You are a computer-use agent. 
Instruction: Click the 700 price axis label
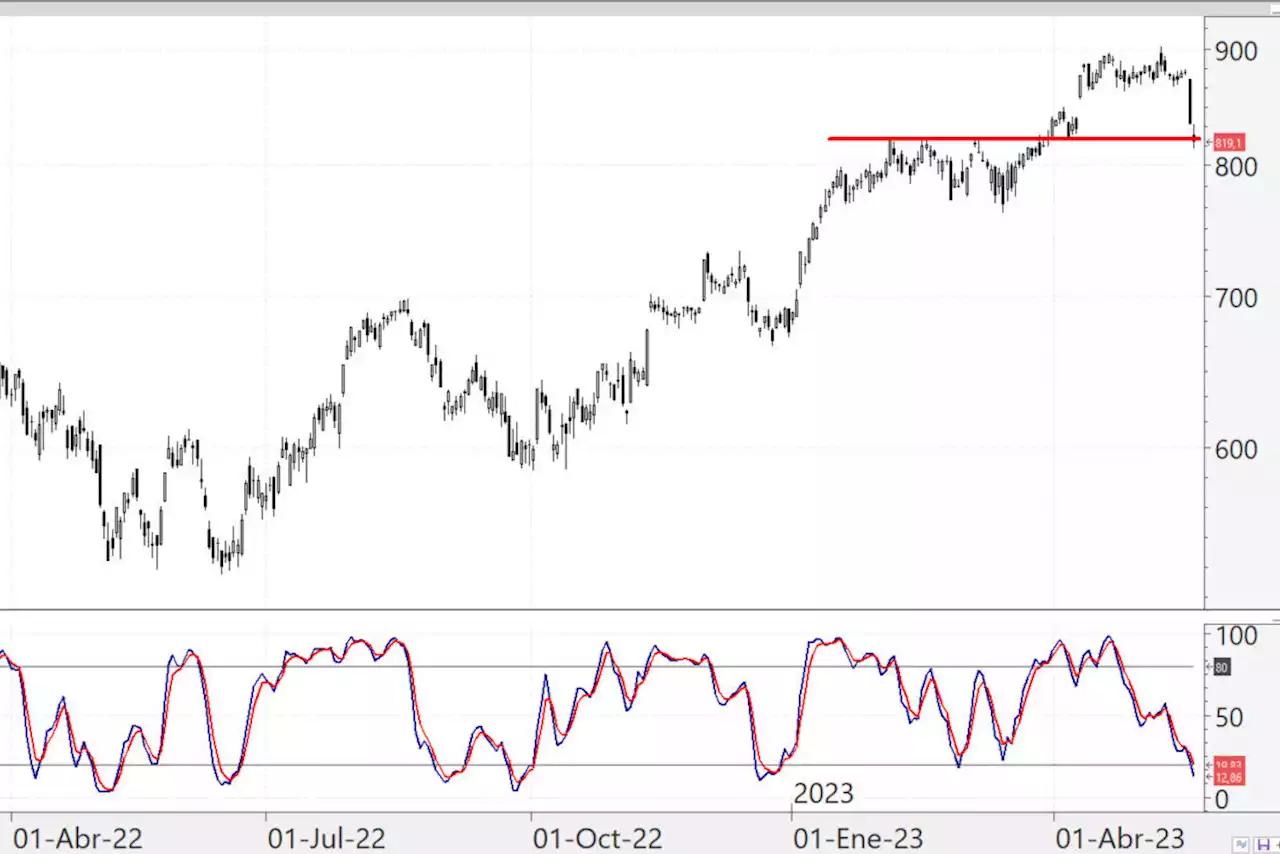1236,297
